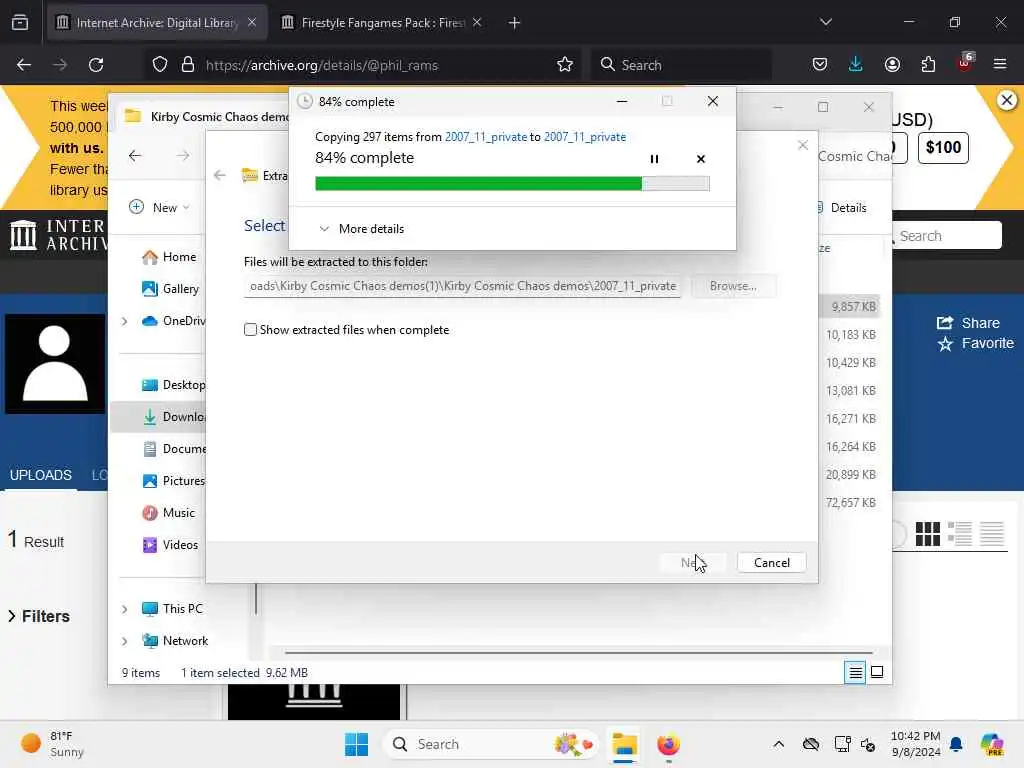Cancel the copy with the X beside pause
Viewport: 1024px width, 768px height.
tap(701, 159)
